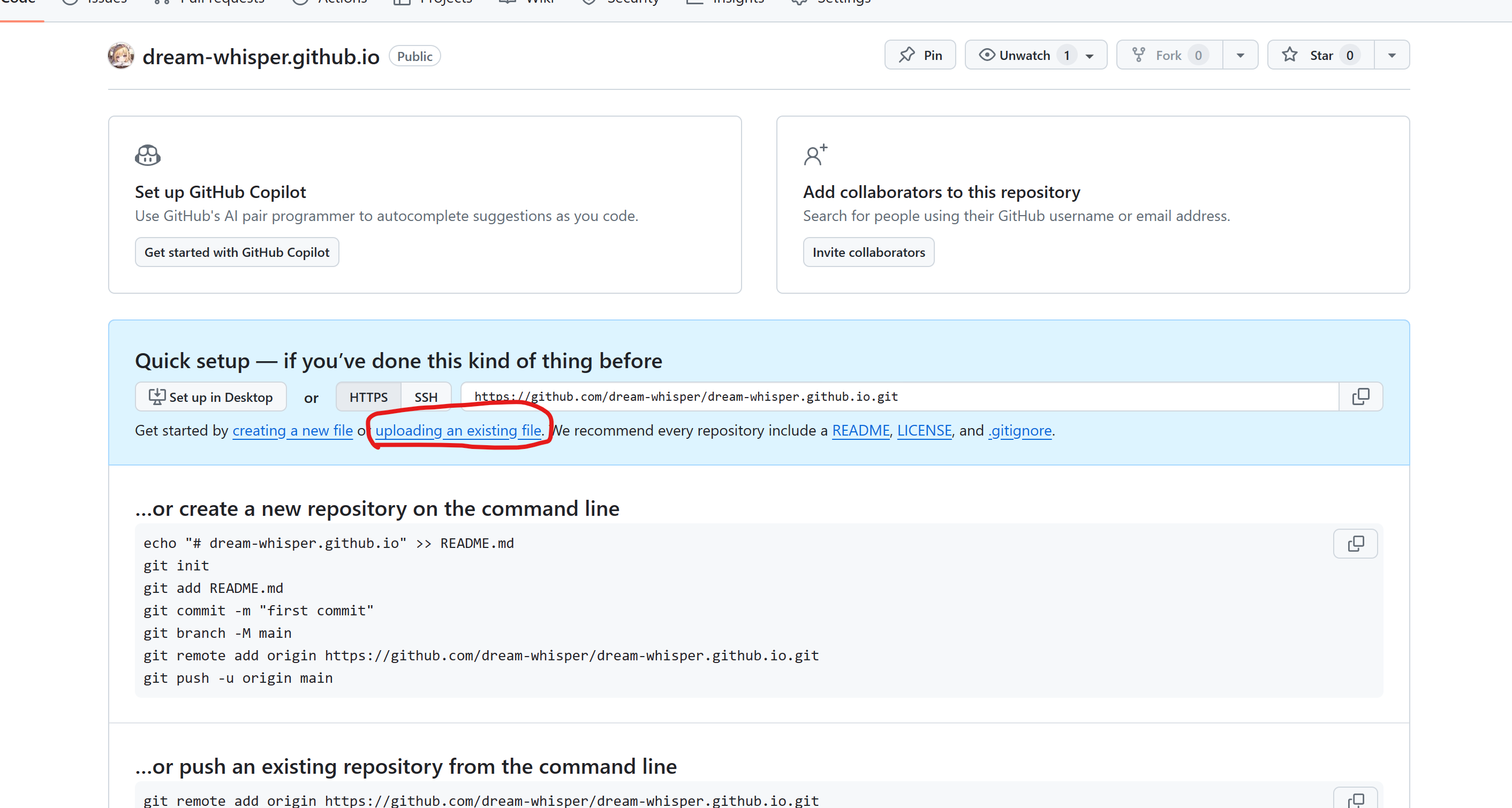Click uploading an existing file link
This screenshot has height=808, width=1512.
click(458, 431)
